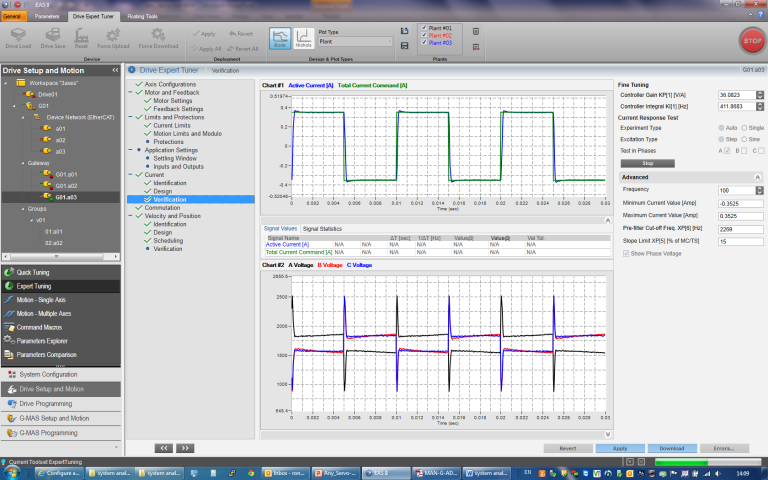Open the Plot Type dropdown
This screenshot has height=480, width=768.
pos(354,43)
